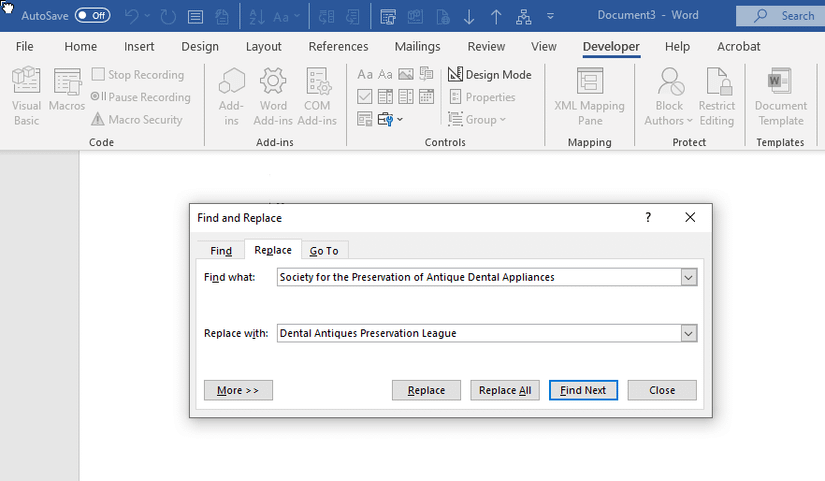Open Document Template icon

[x=780, y=97]
